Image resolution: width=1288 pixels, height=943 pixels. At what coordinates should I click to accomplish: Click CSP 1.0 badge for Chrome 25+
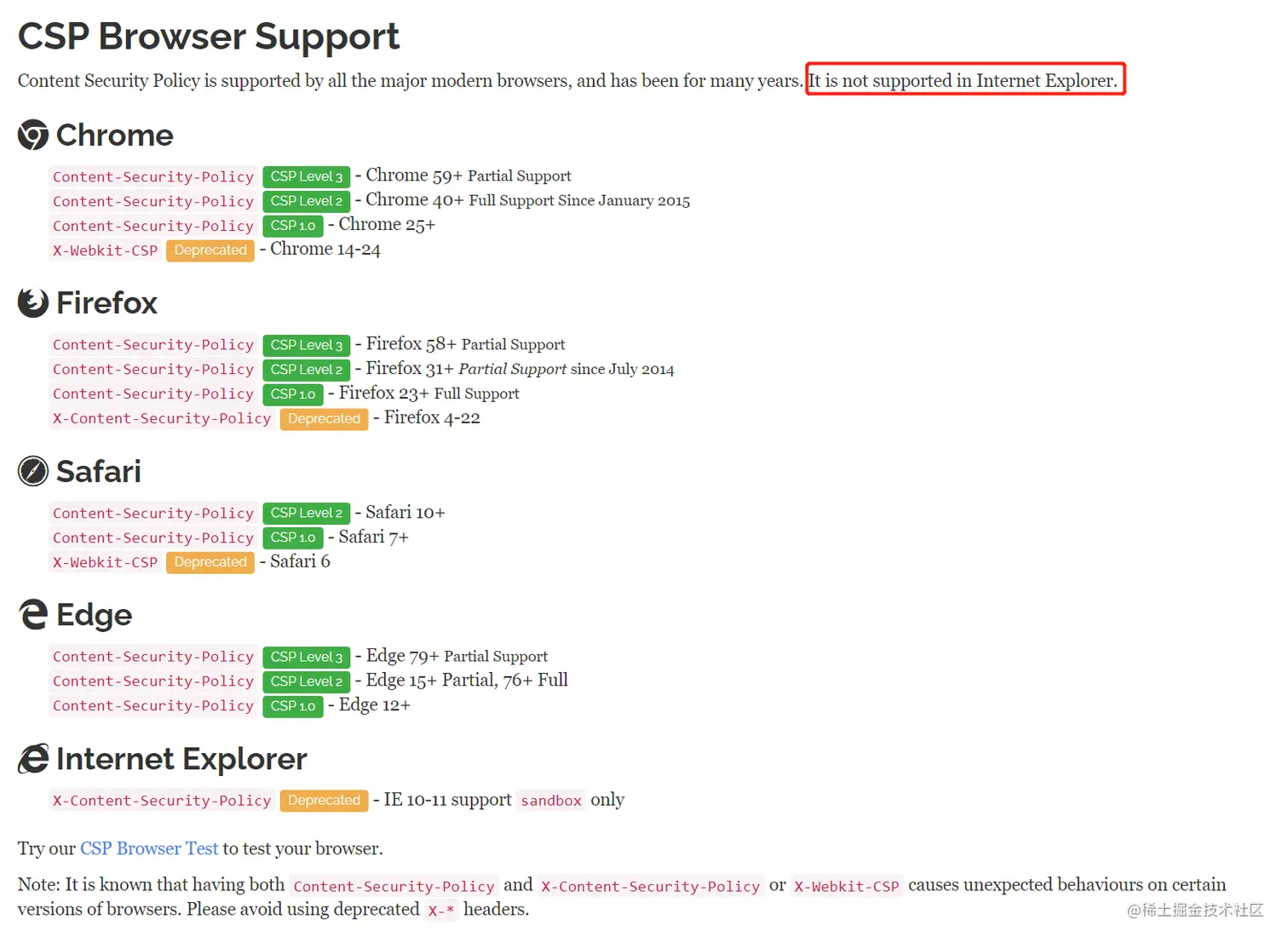pyautogui.click(x=293, y=226)
